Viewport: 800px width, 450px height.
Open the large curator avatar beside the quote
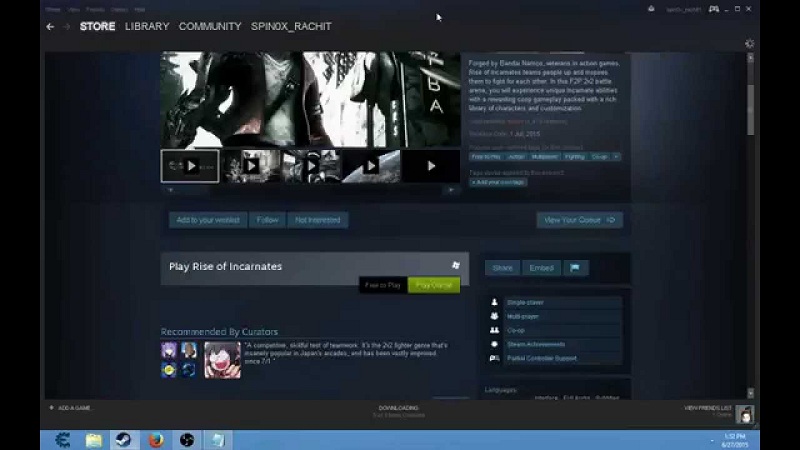pos(222,360)
